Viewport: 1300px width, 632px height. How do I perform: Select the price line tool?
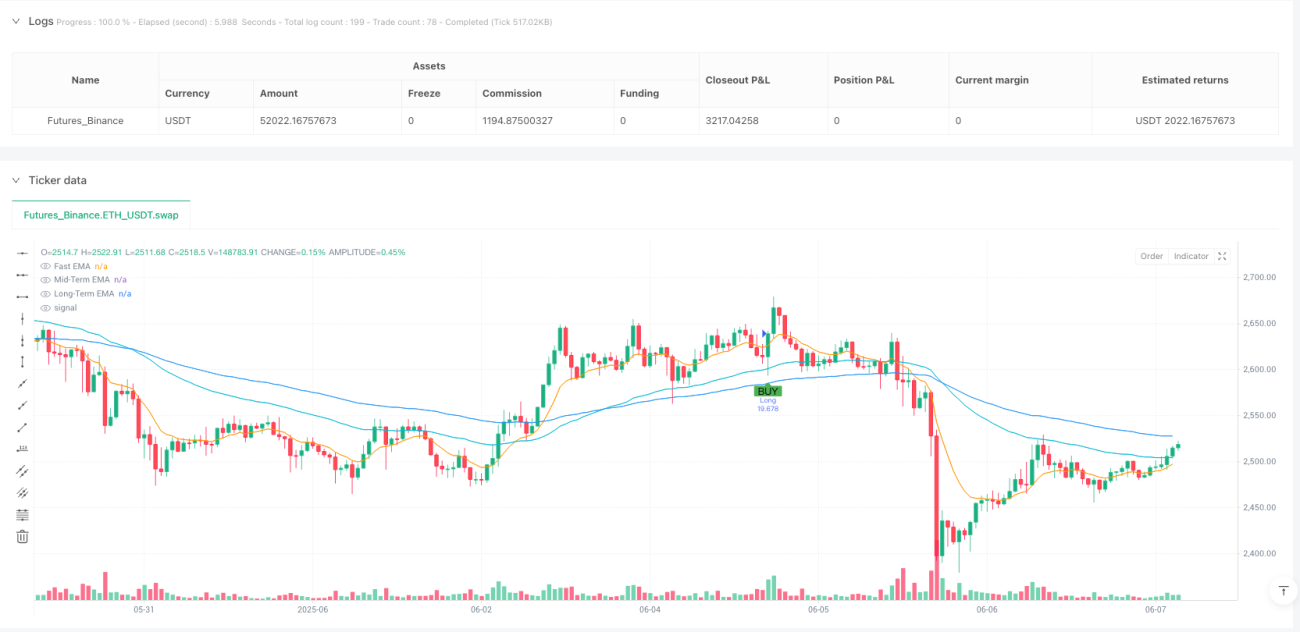click(x=23, y=449)
